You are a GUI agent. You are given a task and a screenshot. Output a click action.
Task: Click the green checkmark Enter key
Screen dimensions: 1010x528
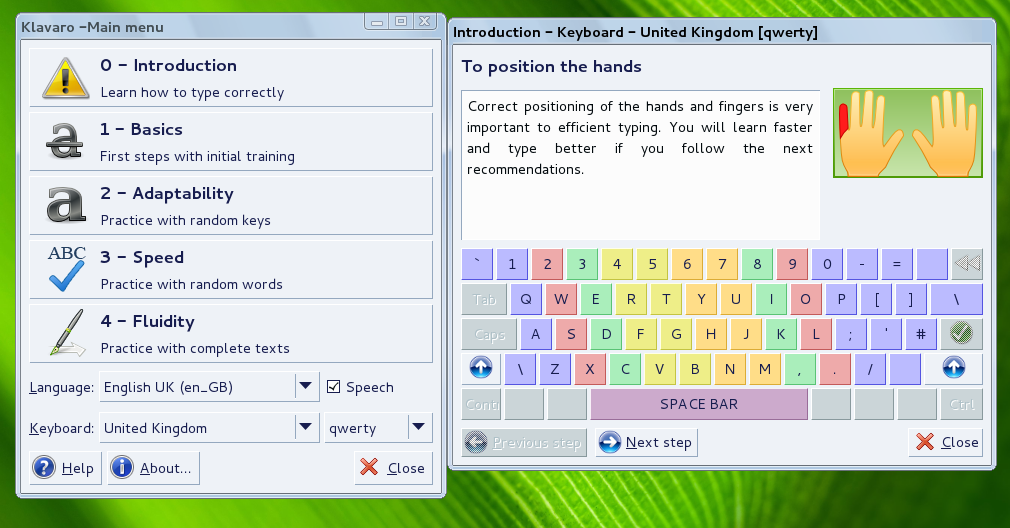coord(961,334)
